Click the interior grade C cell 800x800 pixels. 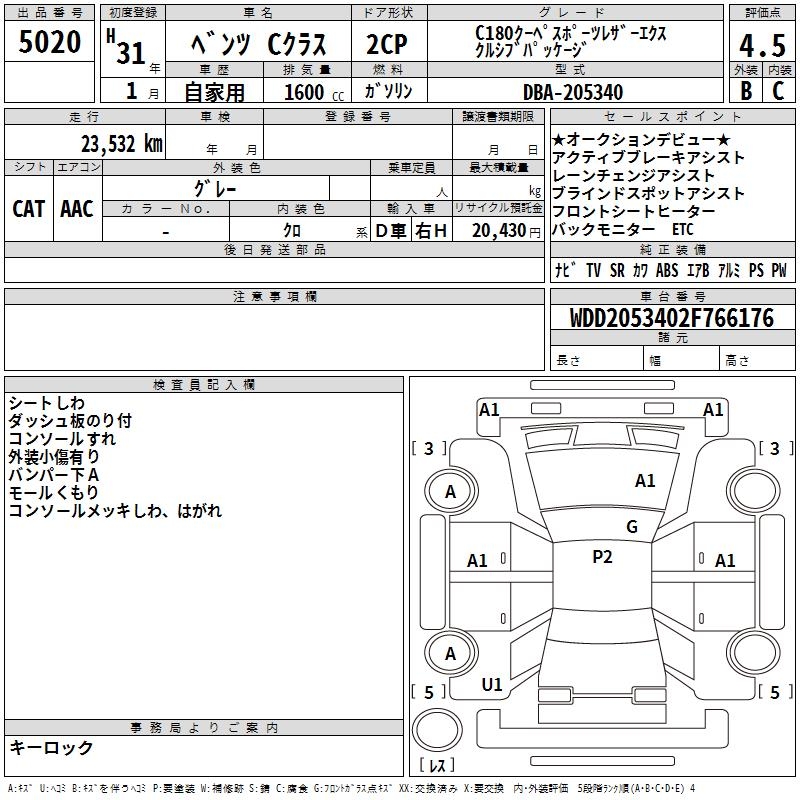point(777,91)
